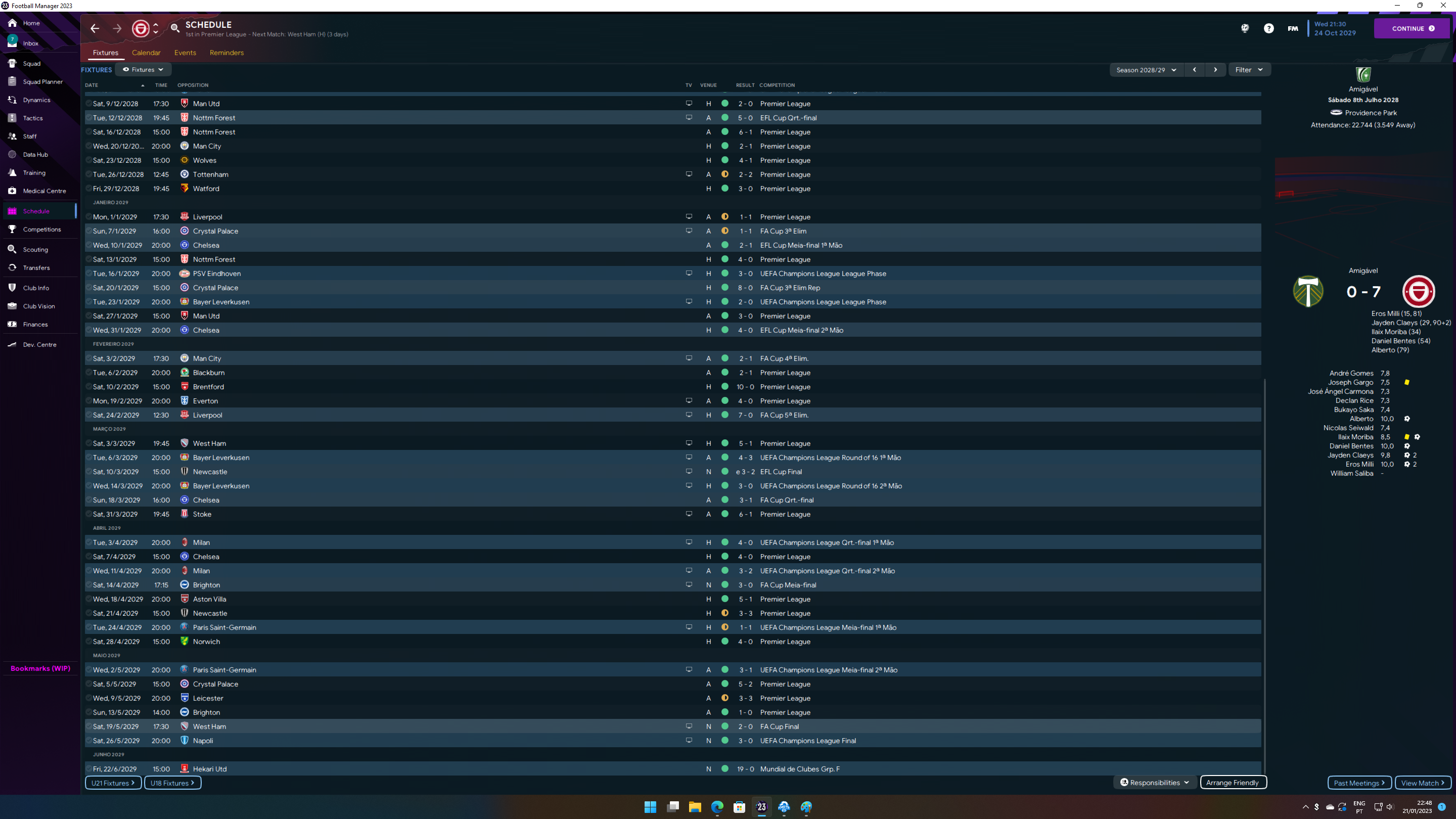The height and width of the screenshot is (819, 1456).
Task: Select Schedule in the sidebar
Action: 39,211
